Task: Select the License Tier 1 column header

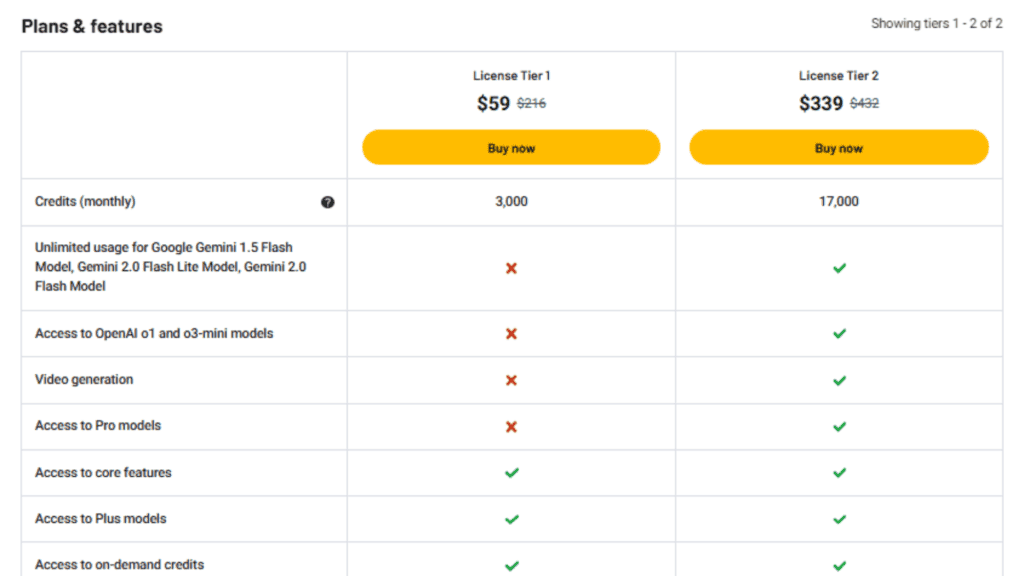Action: coord(511,75)
